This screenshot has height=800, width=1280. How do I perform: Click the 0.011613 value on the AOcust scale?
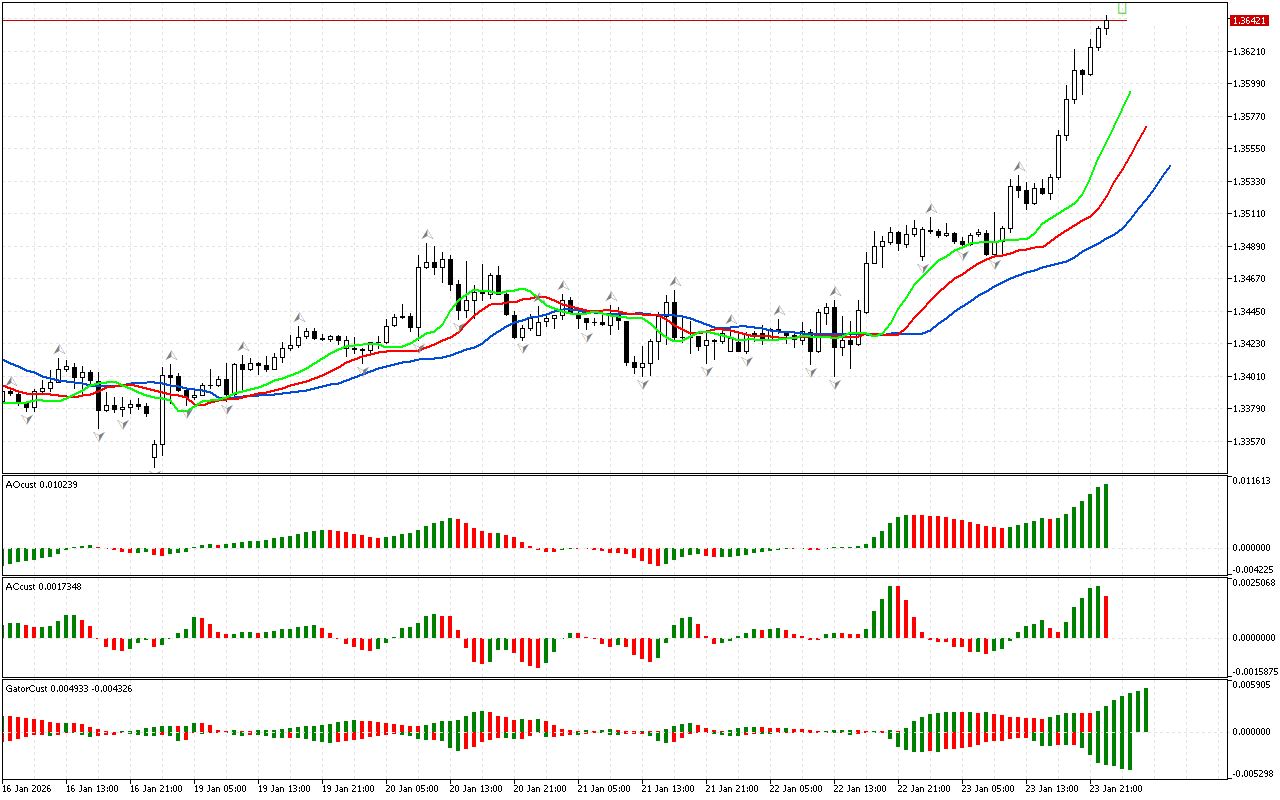coord(1253,481)
